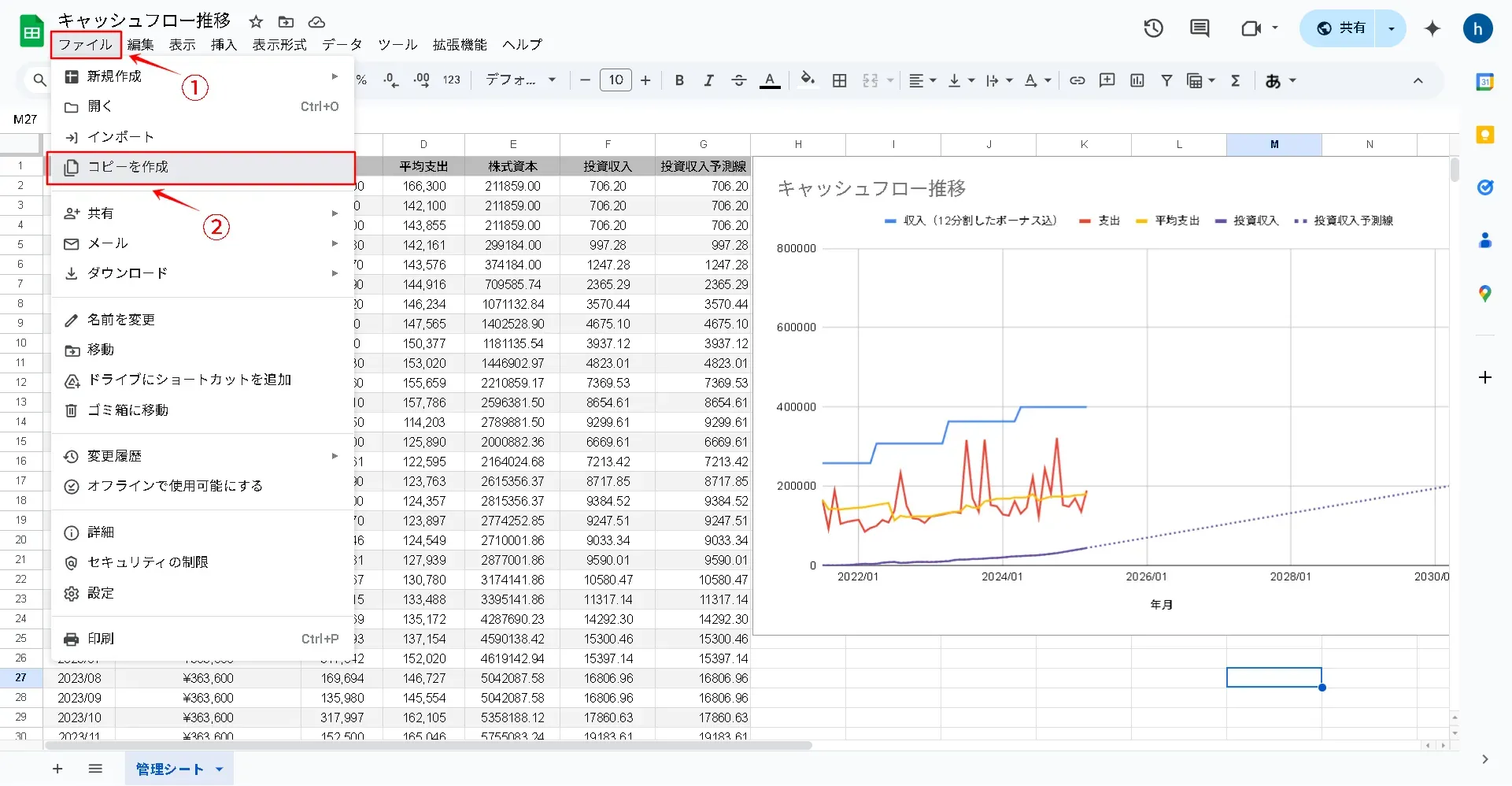
Task: Open horizontal align dropdown
Action: (922, 80)
